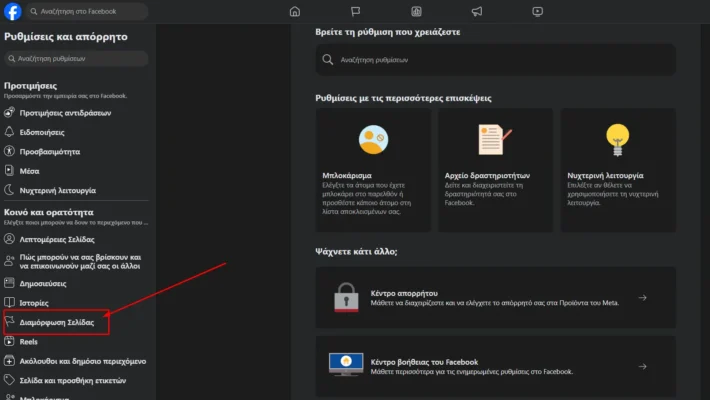710x400 pixels.
Task: Click the Μπλοκάρισμα card icon
Action: click(x=373, y=138)
